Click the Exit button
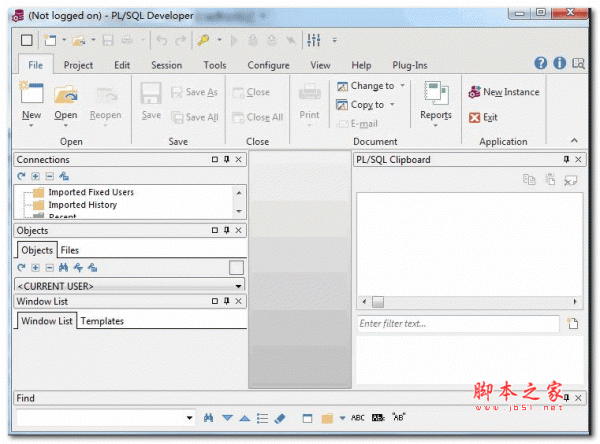 [x=483, y=117]
